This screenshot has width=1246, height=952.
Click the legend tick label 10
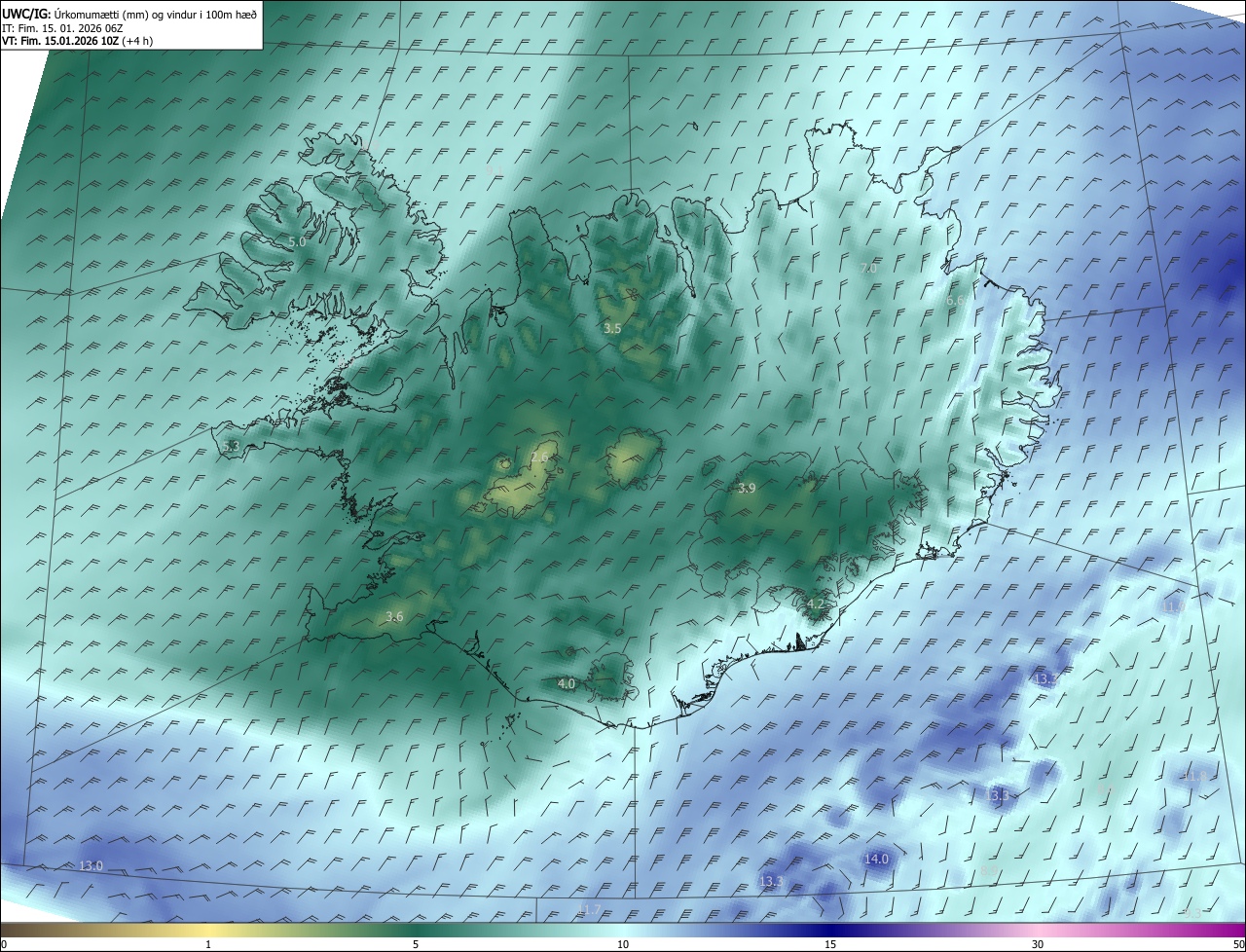point(623,944)
